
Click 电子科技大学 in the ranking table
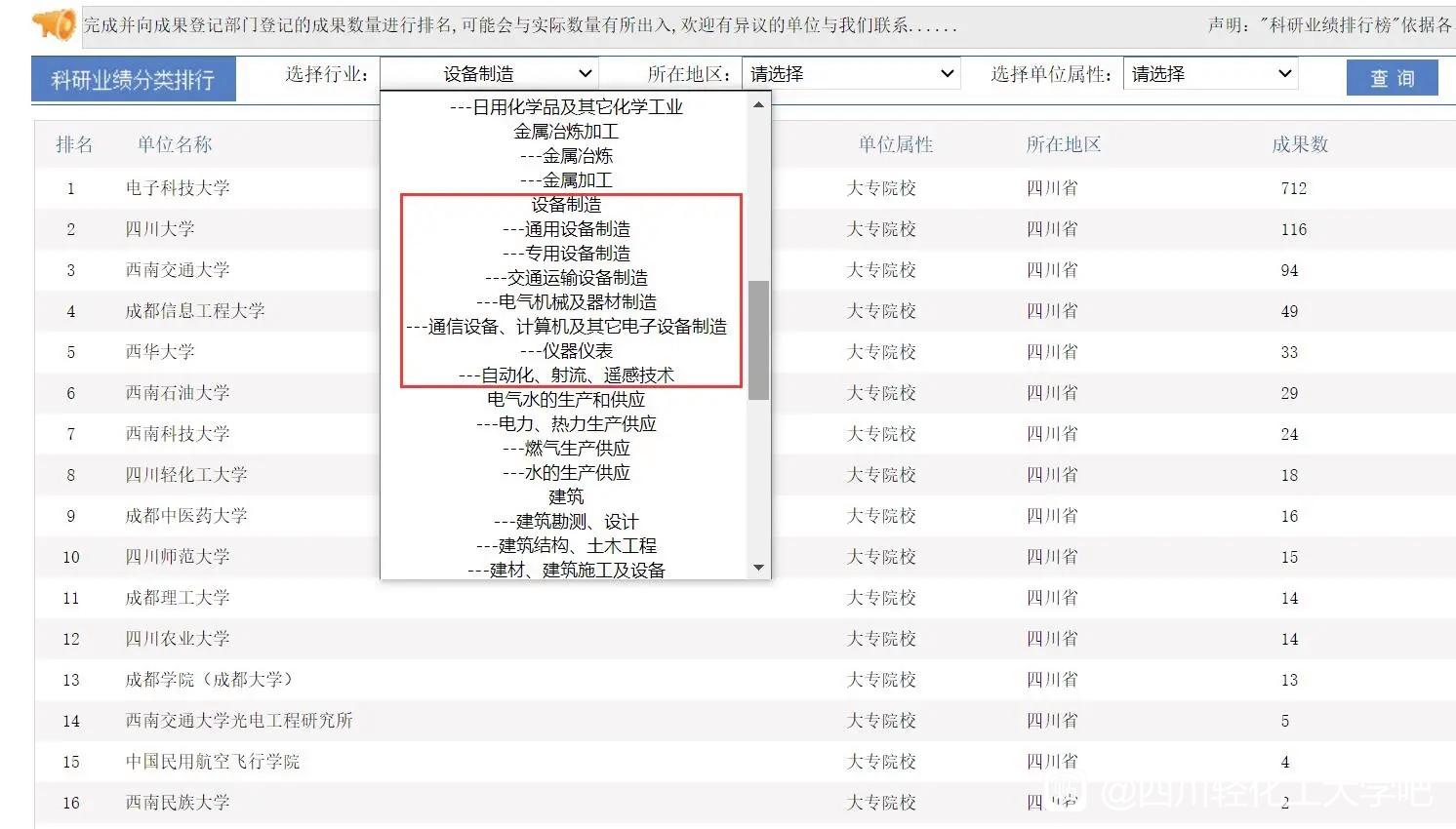point(178,188)
